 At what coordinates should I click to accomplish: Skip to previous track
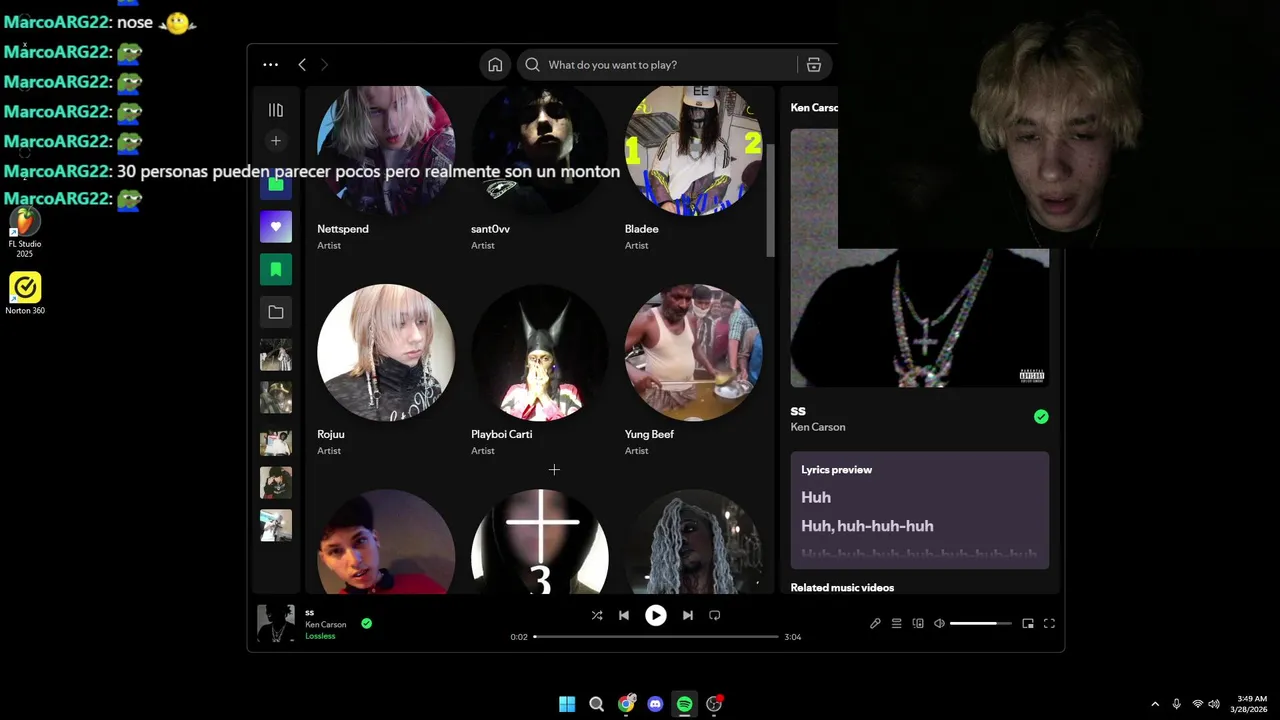[624, 615]
